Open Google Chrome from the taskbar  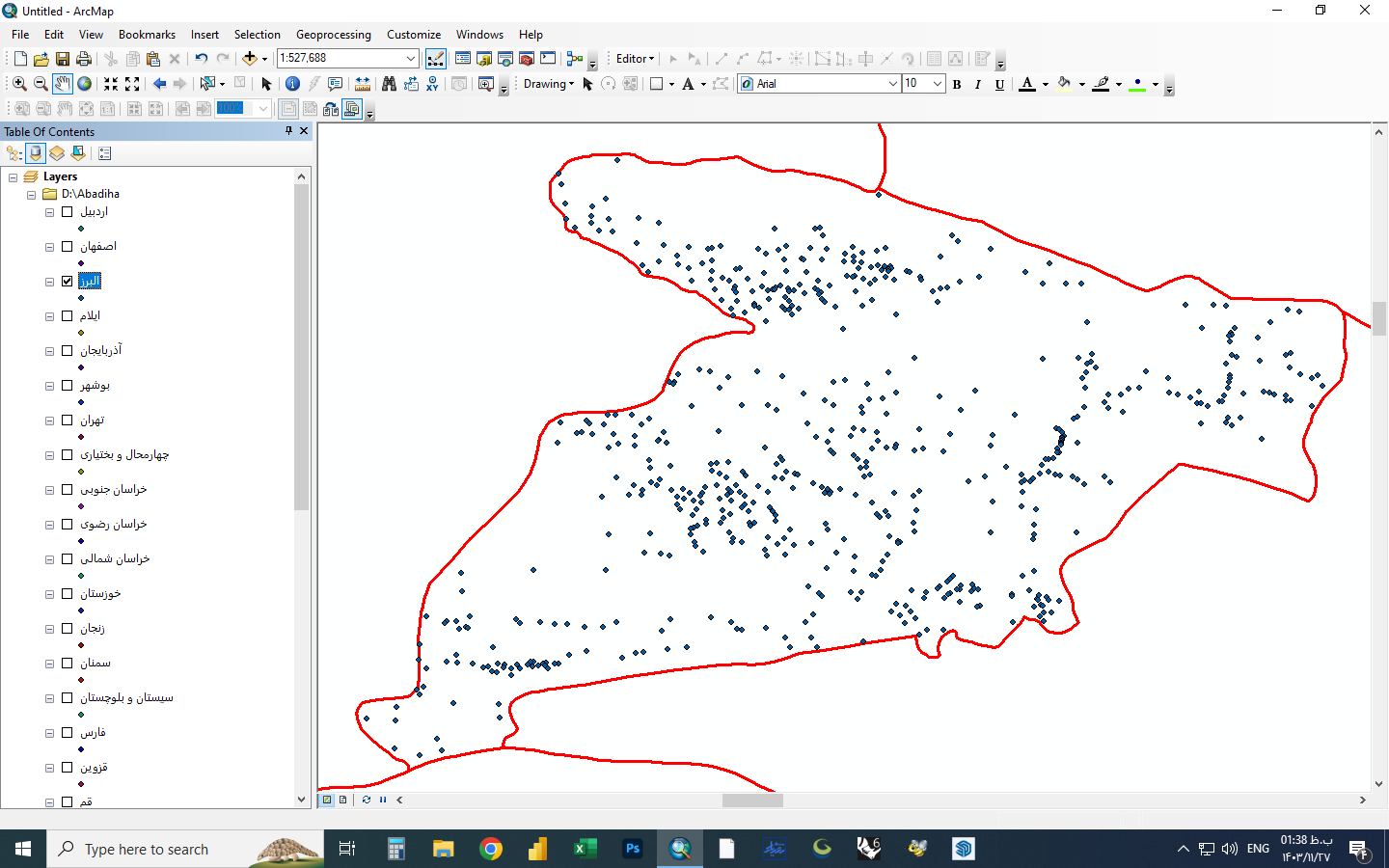click(491, 849)
